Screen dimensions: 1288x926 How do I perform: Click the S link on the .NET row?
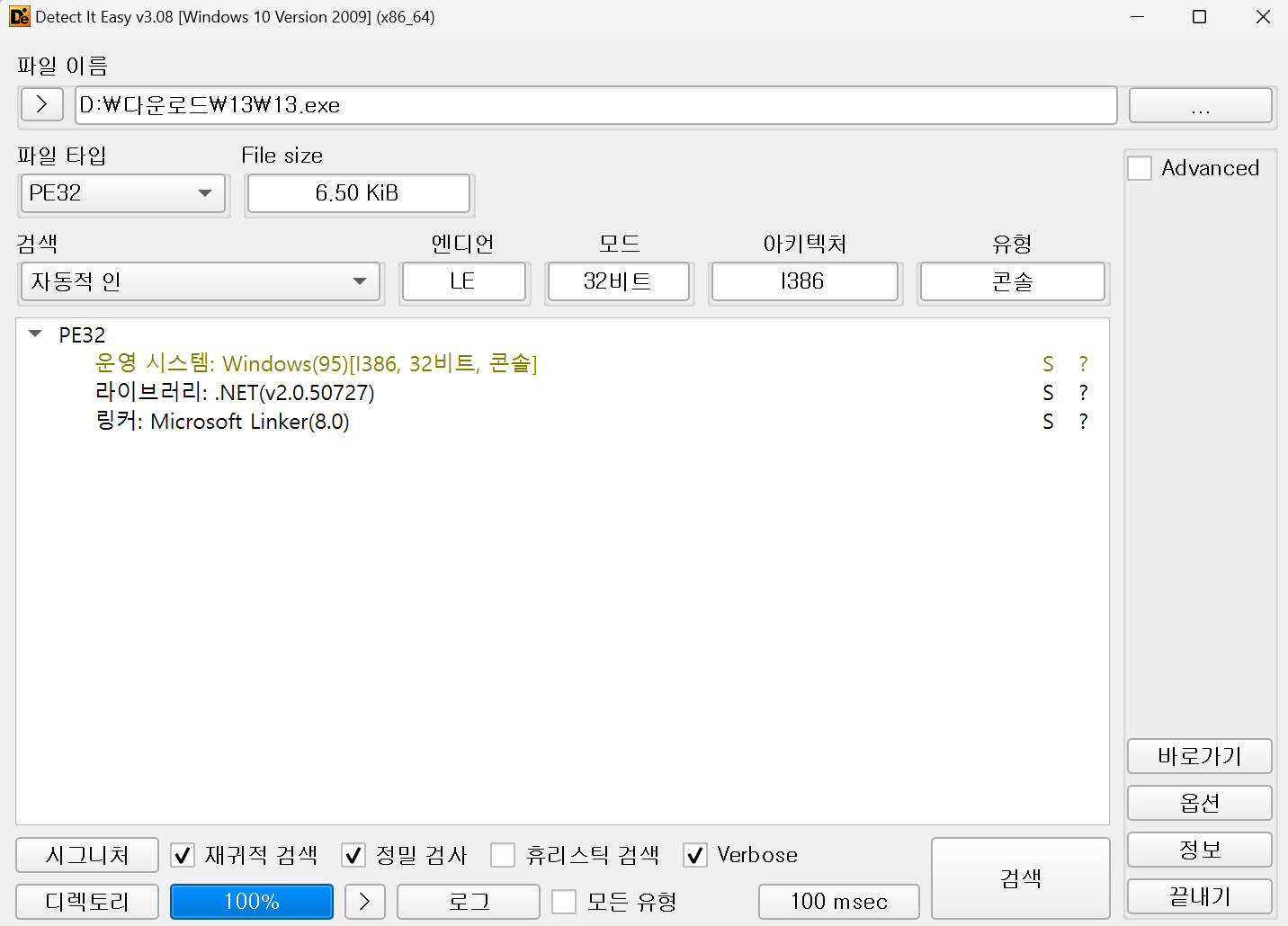(x=1048, y=393)
